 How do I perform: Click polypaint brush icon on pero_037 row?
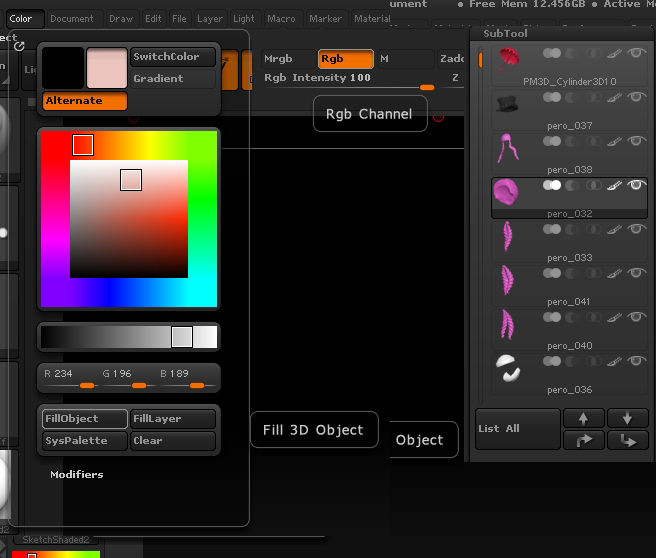(x=614, y=97)
